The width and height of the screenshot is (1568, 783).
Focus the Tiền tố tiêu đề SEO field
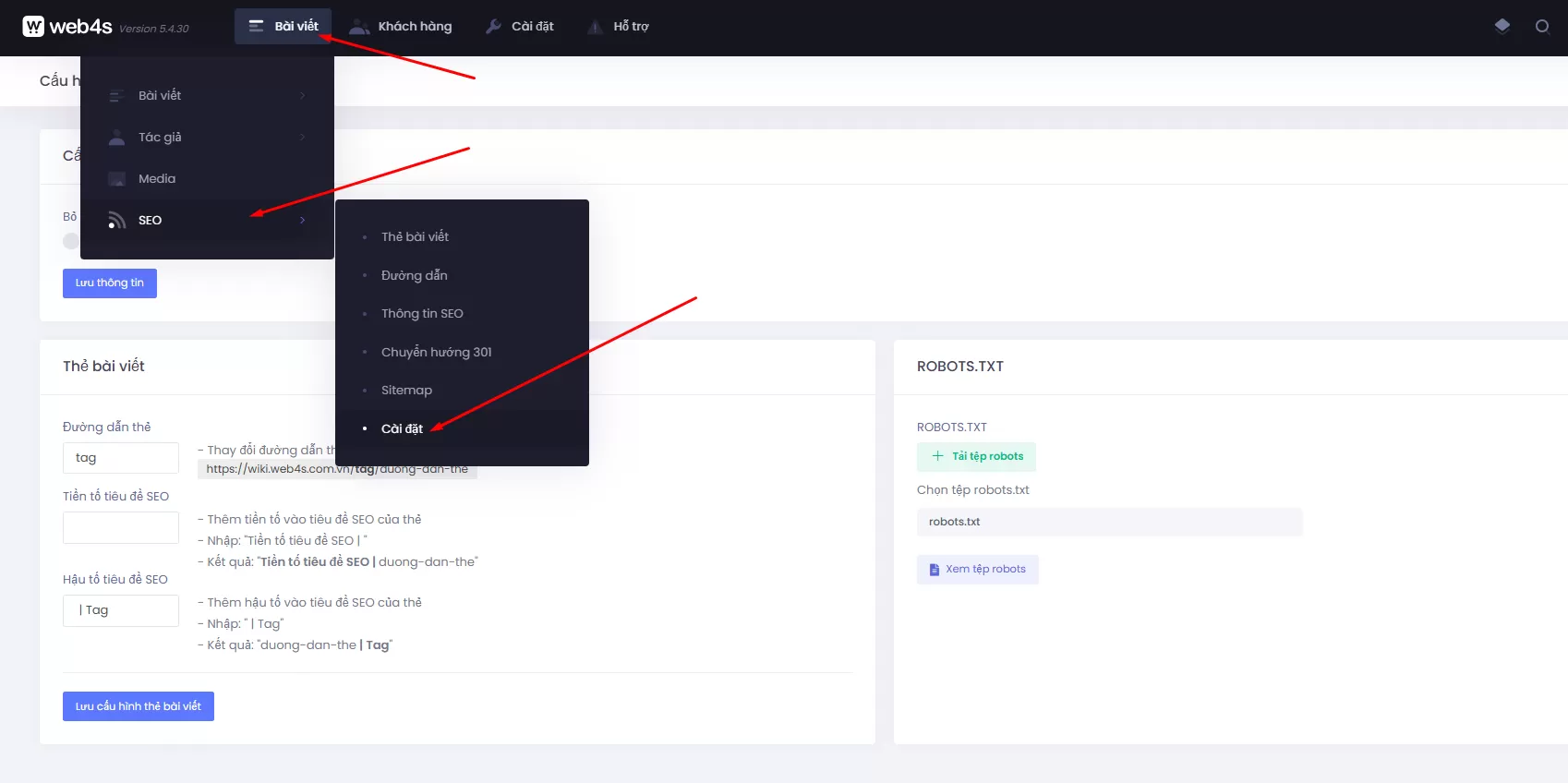121,527
